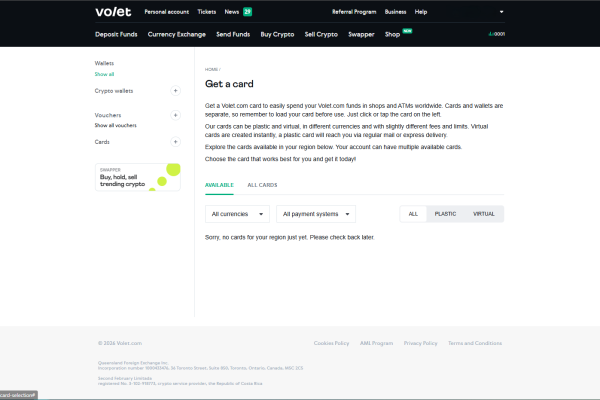Open the News notification badge
This screenshot has width=600, height=400.
(x=248, y=12)
